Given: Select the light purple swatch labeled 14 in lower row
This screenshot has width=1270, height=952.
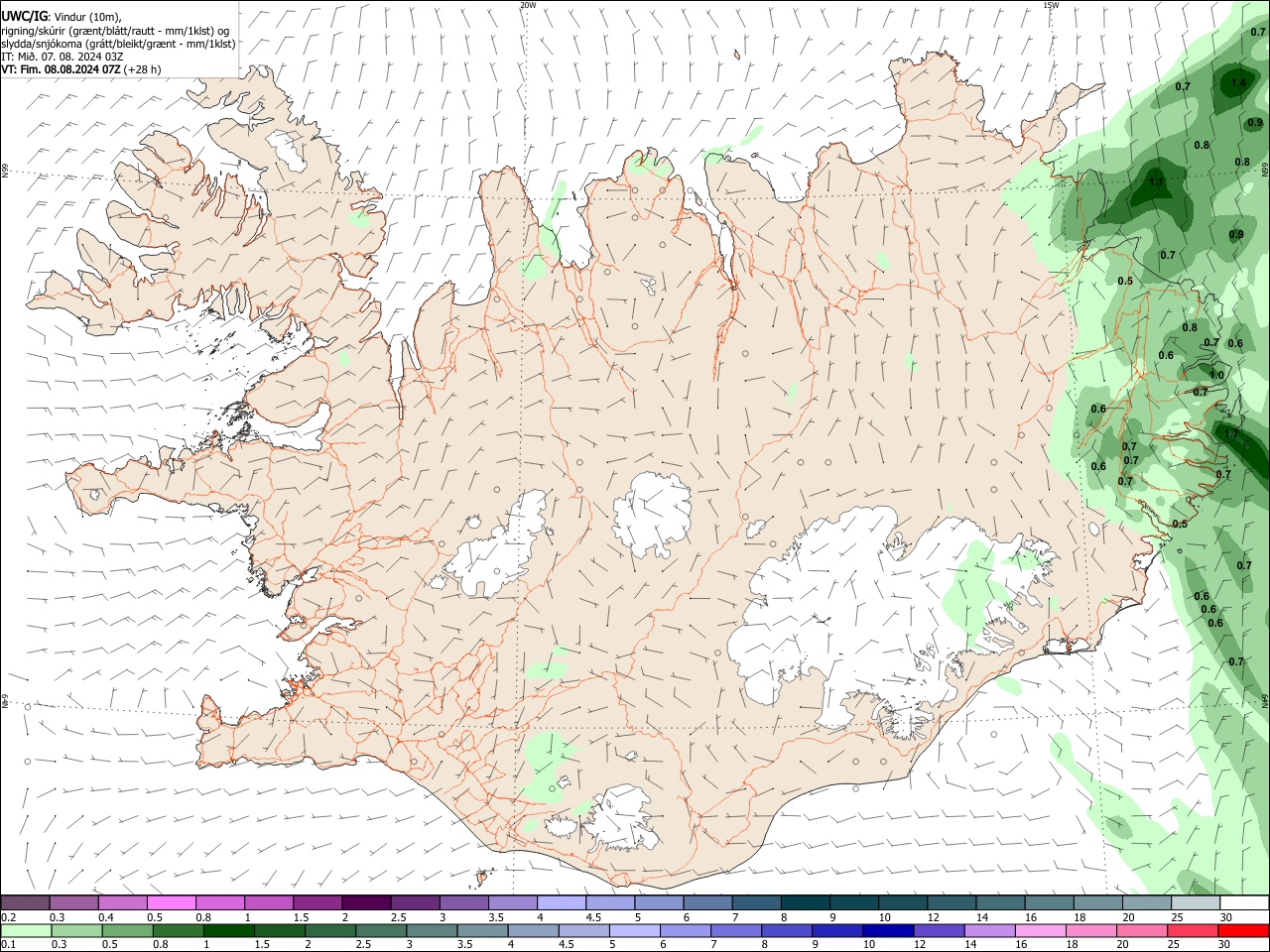Looking at the screenshot, I should (x=989, y=930).
